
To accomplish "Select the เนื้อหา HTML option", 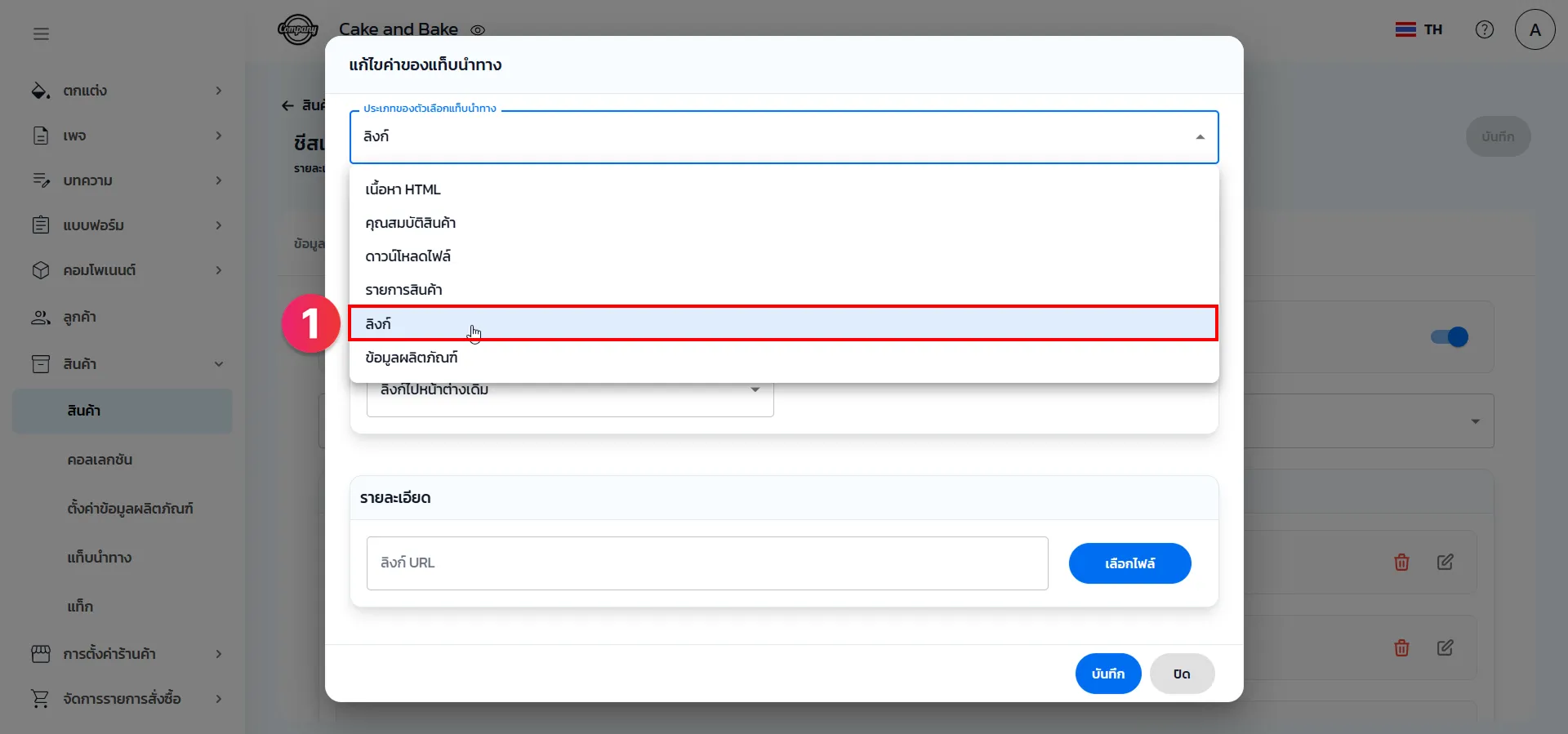I will (403, 189).
